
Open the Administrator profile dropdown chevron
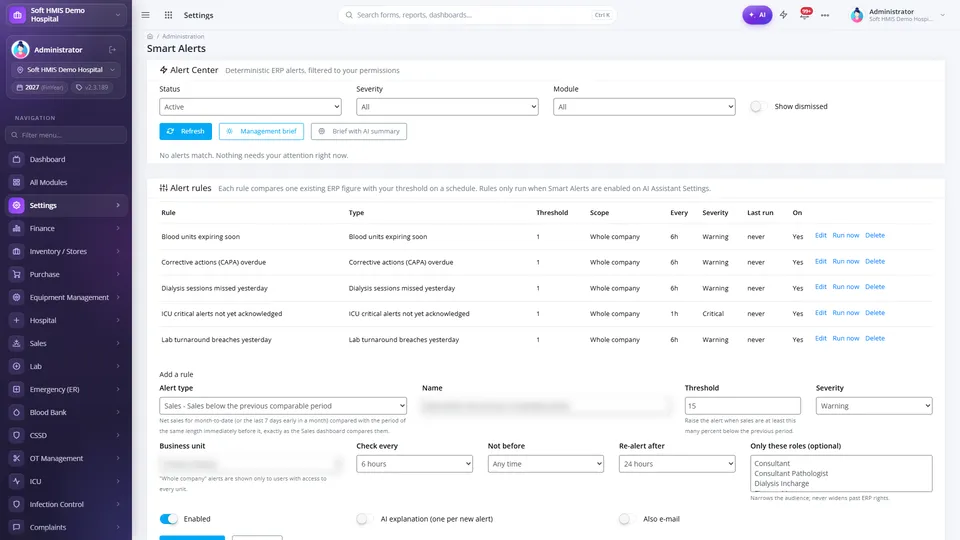[943, 15]
